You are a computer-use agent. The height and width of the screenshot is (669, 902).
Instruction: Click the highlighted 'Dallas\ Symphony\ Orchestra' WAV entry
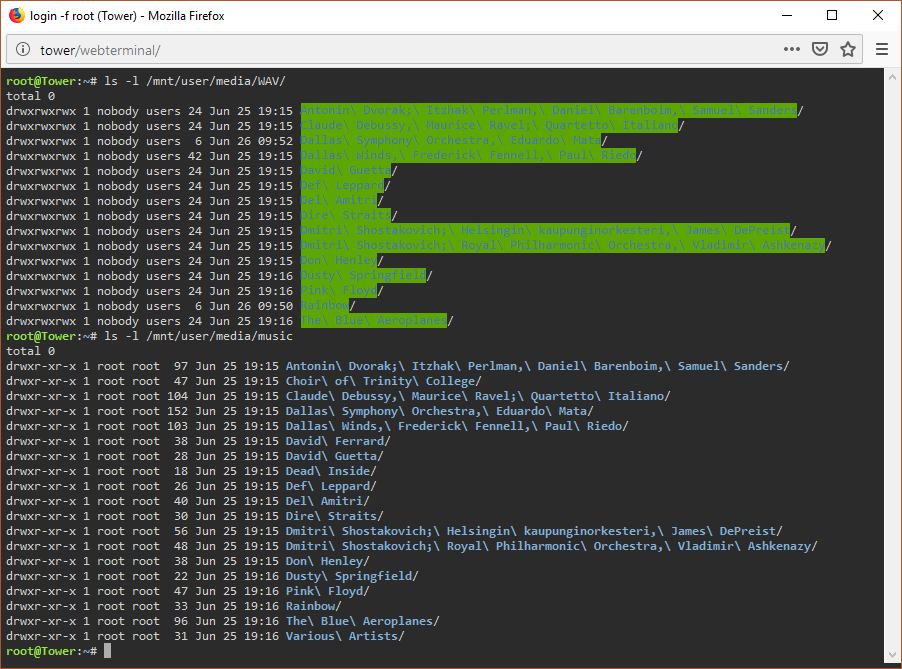(x=451, y=140)
